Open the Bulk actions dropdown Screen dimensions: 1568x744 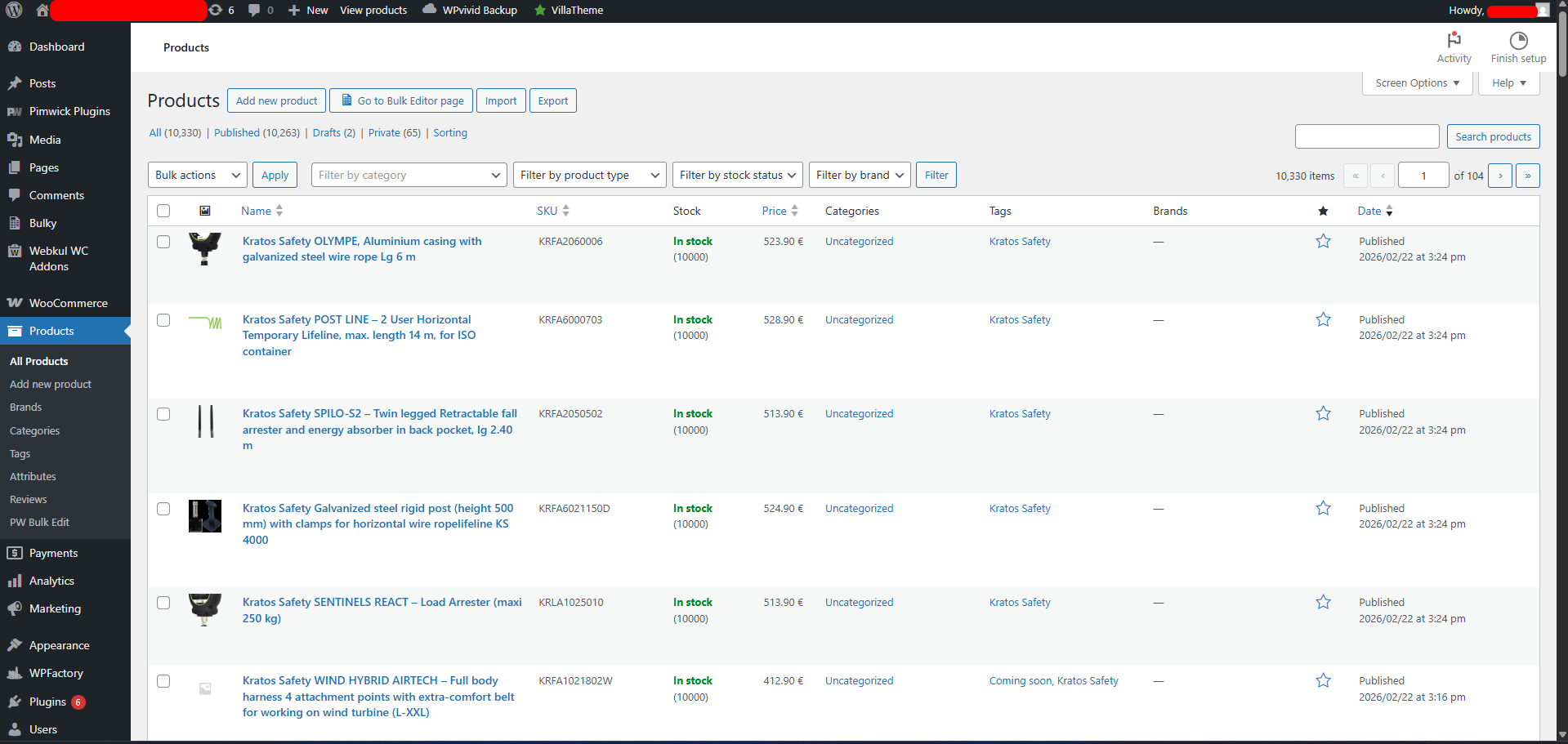coord(198,176)
